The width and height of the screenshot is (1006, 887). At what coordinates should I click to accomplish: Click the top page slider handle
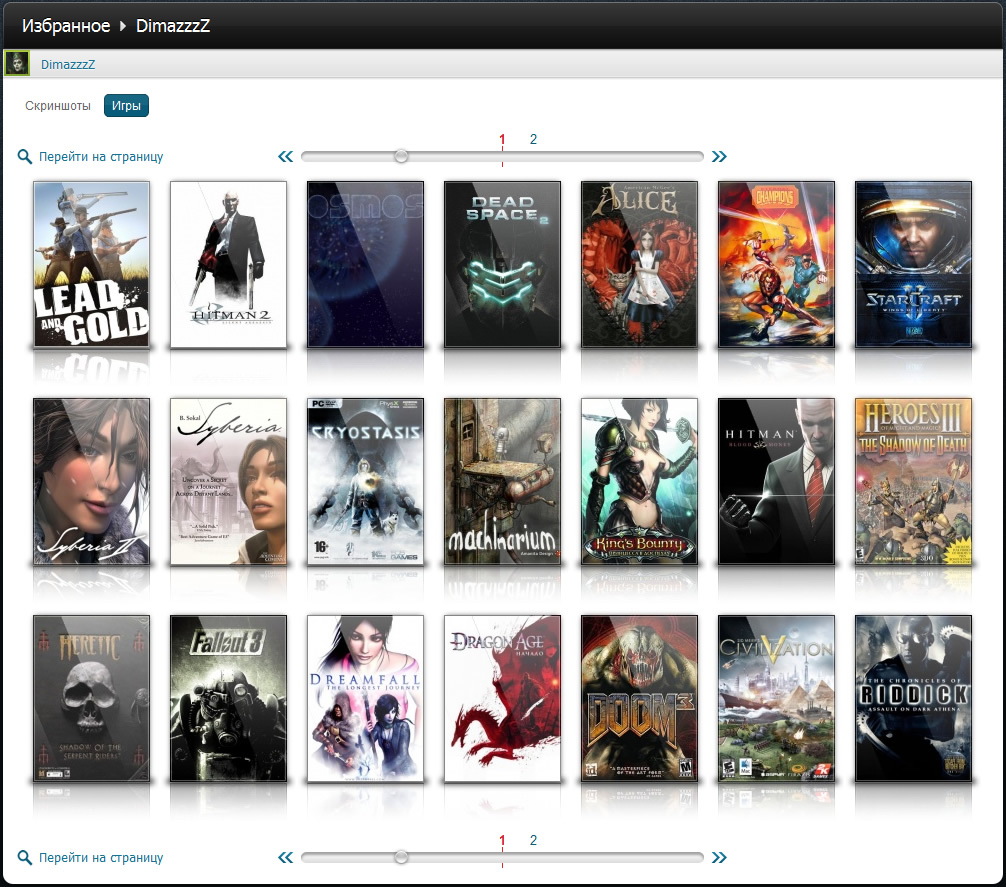[x=401, y=156]
